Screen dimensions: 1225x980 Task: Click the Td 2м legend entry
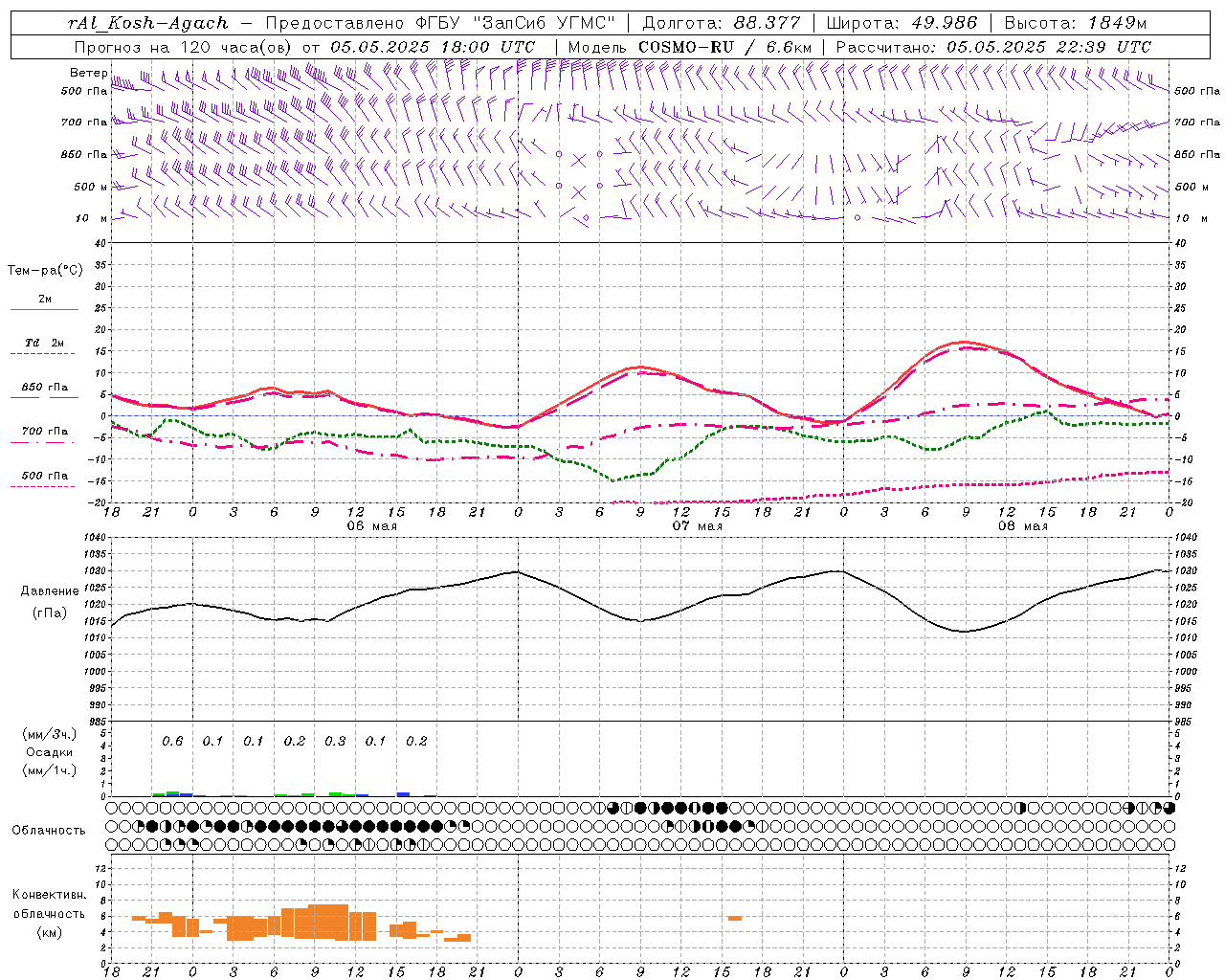(x=44, y=343)
